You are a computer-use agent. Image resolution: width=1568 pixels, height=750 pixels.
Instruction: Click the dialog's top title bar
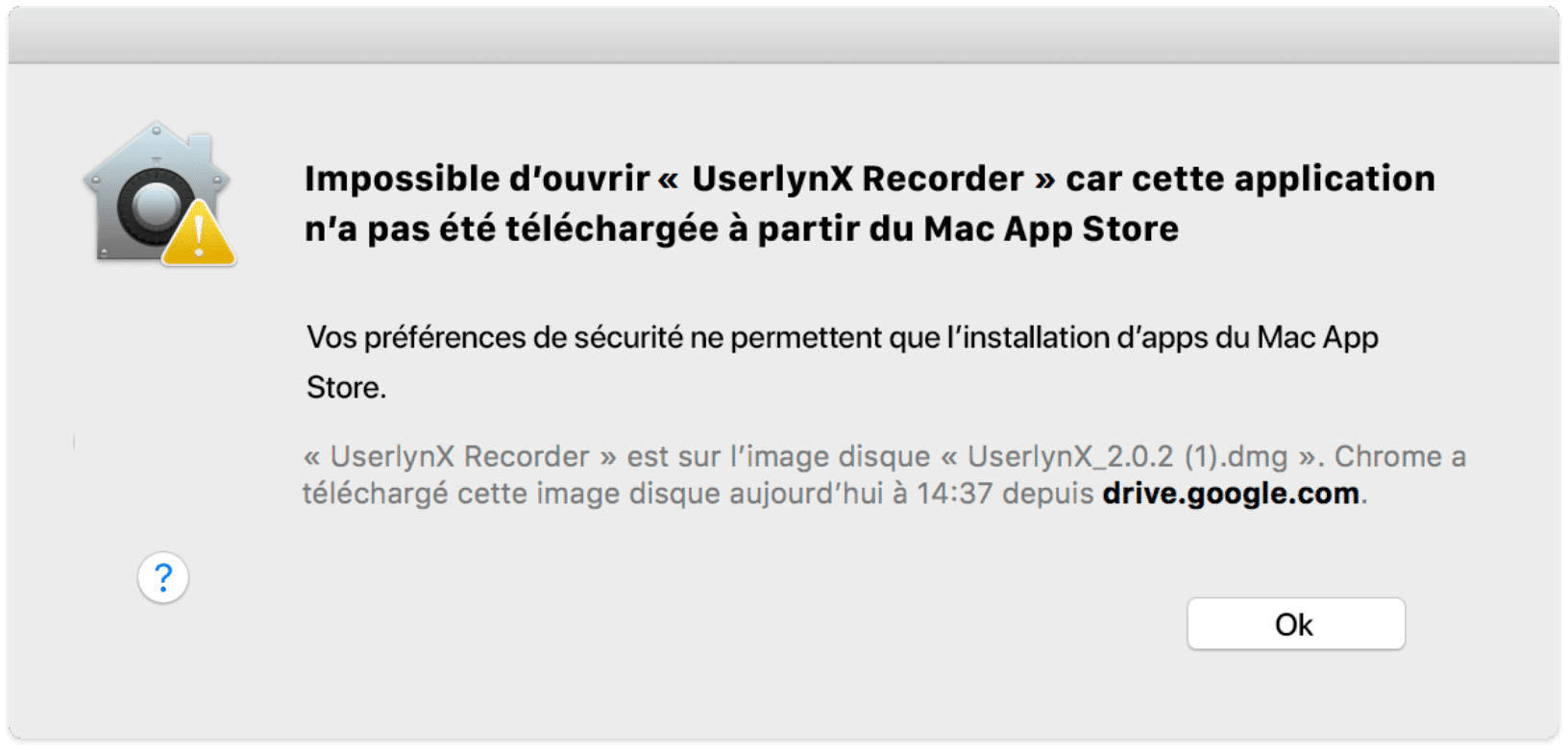click(x=784, y=35)
